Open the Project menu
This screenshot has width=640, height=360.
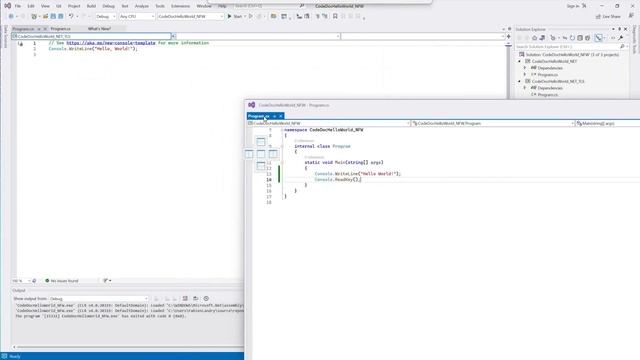74,6
